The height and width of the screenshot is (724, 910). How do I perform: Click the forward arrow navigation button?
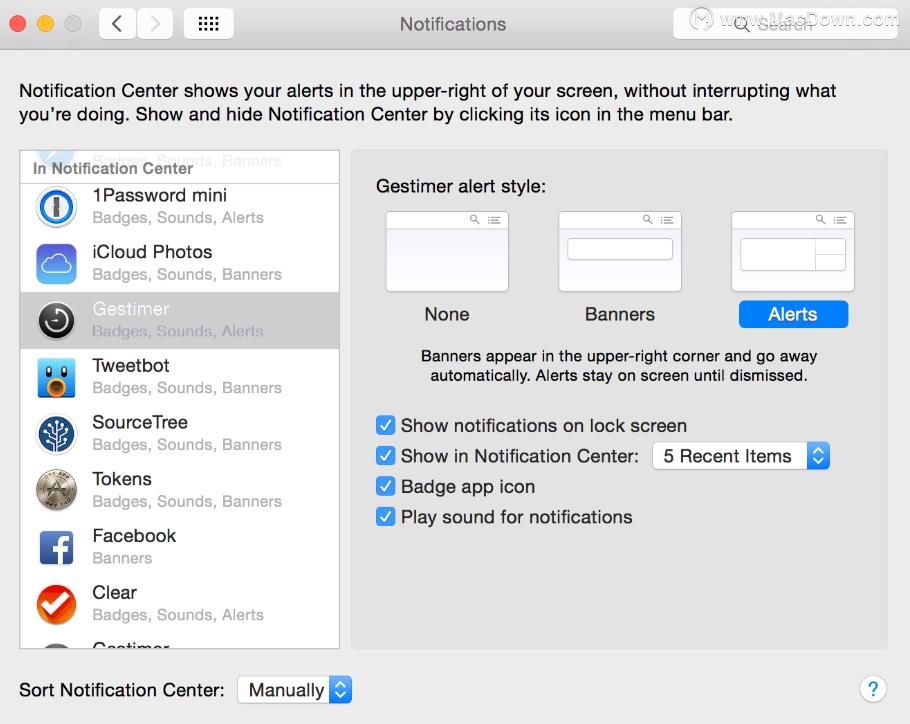pyautogui.click(x=155, y=24)
